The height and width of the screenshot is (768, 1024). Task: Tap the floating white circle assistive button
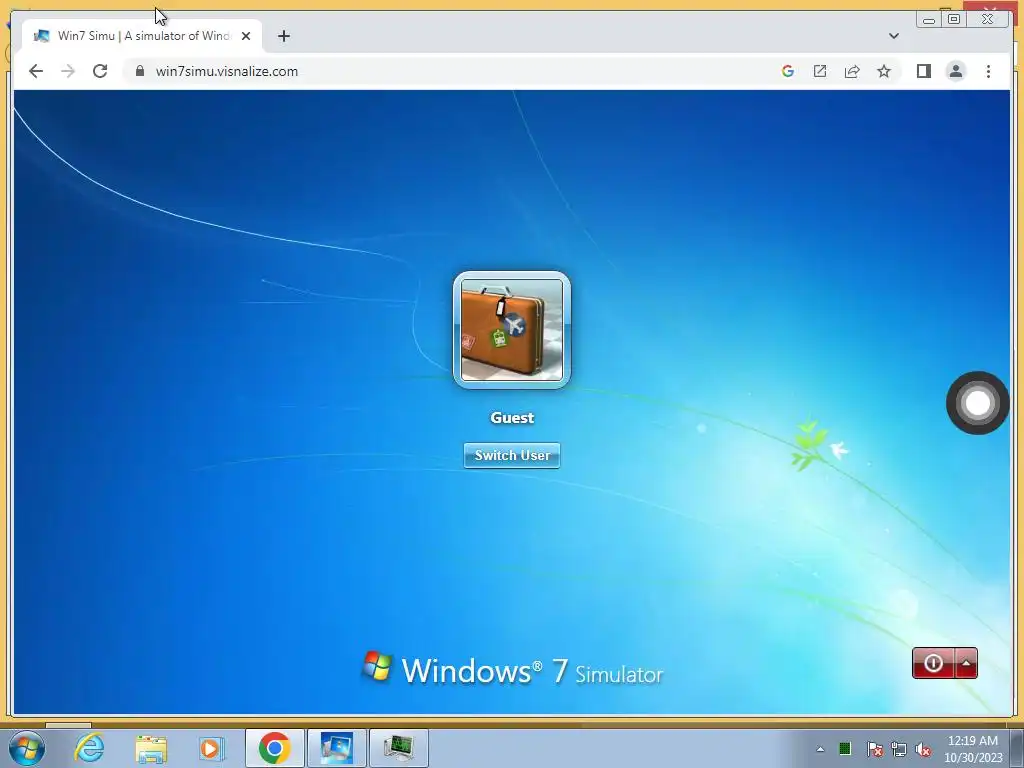coord(978,403)
